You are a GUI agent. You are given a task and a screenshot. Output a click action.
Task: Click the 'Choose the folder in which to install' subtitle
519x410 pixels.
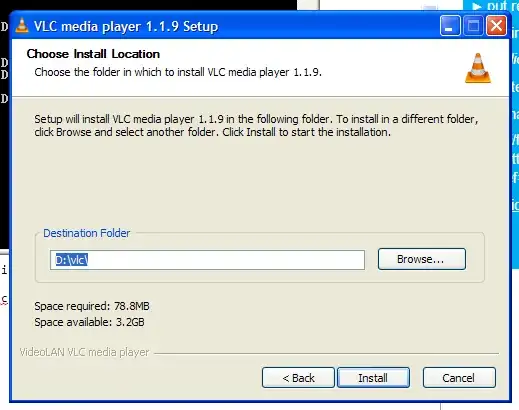178,72
